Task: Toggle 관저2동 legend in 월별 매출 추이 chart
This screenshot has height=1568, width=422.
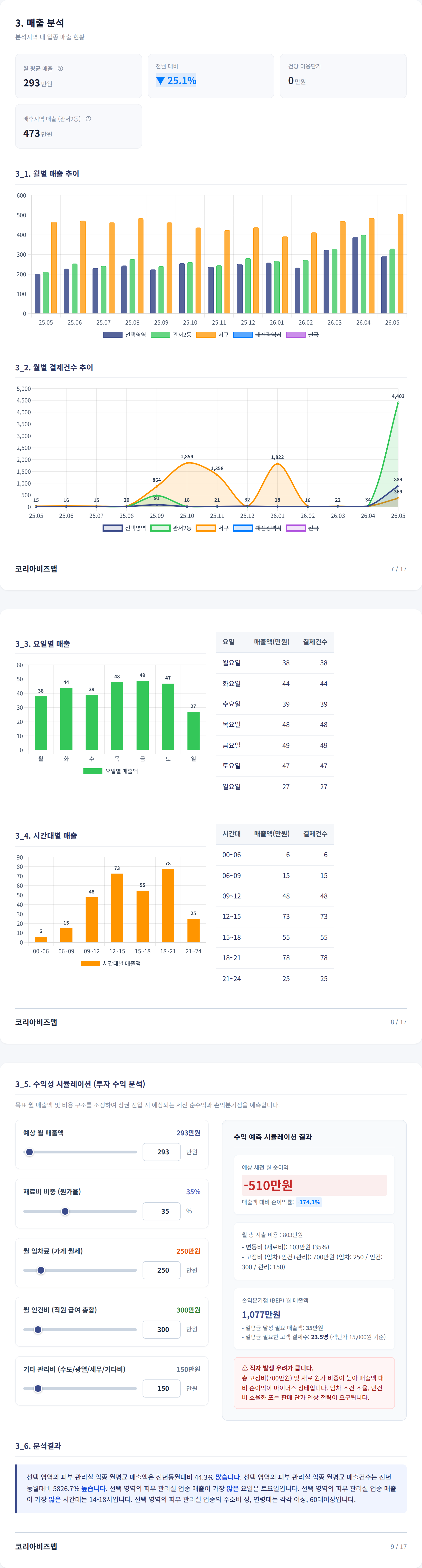Action: coord(171,335)
